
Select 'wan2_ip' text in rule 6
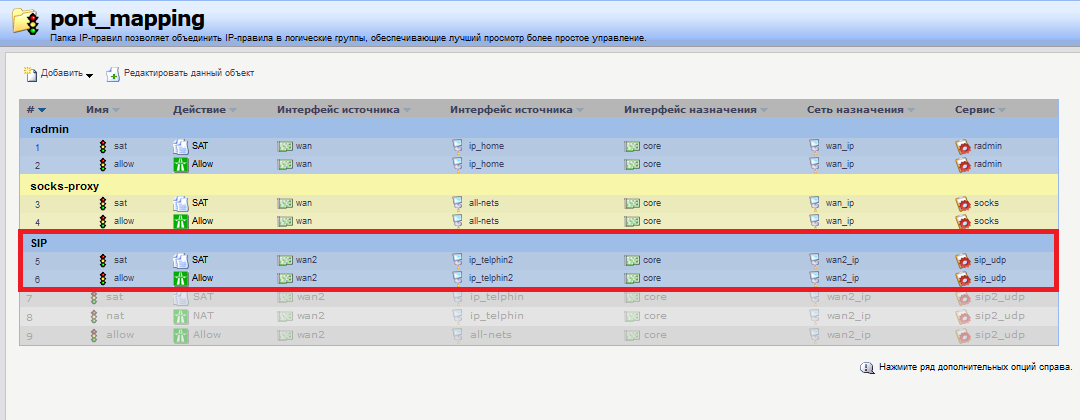point(842,279)
